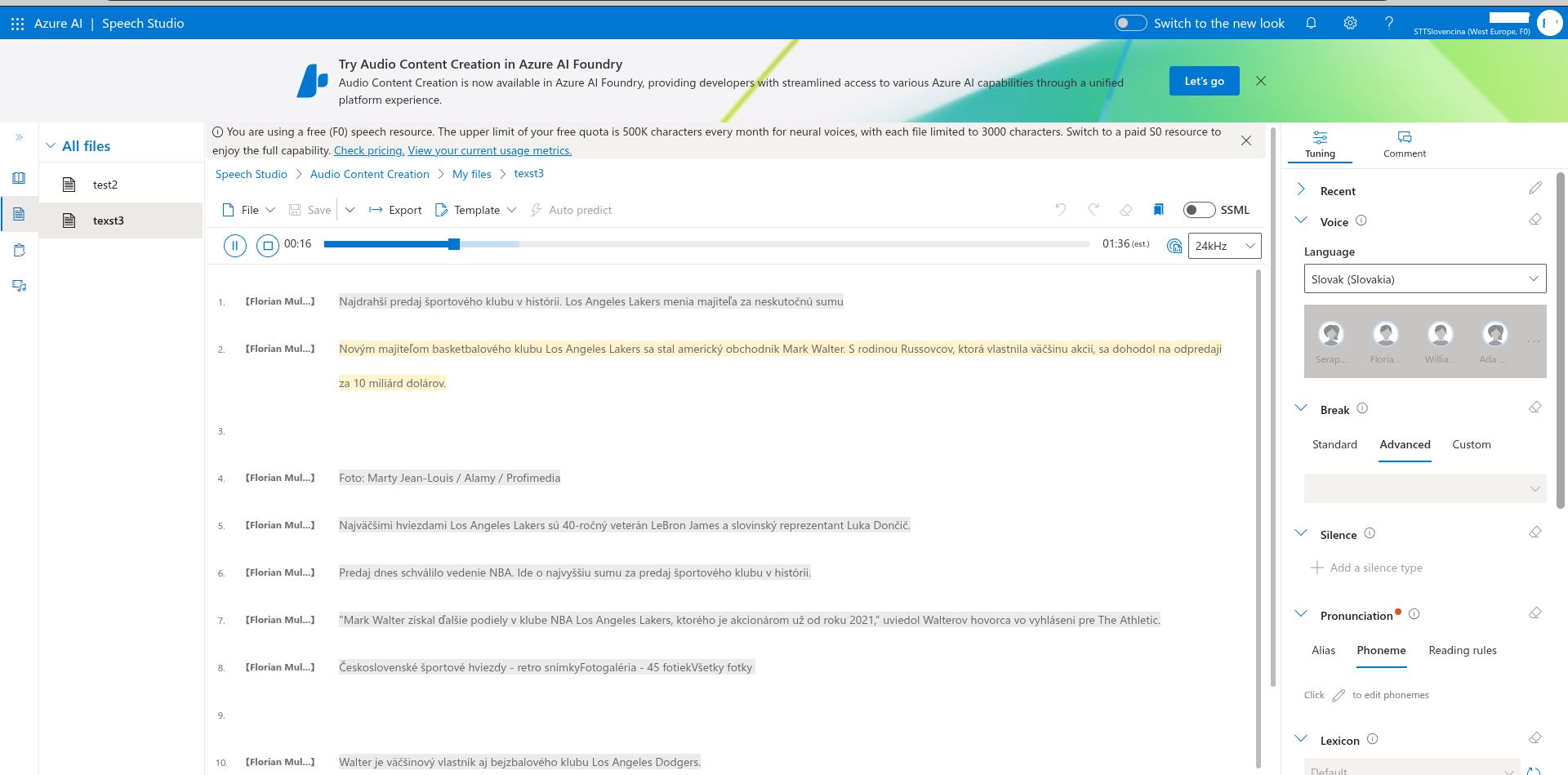Click the undo arrow icon
Viewport: 1568px width, 775px height.
(1060, 210)
